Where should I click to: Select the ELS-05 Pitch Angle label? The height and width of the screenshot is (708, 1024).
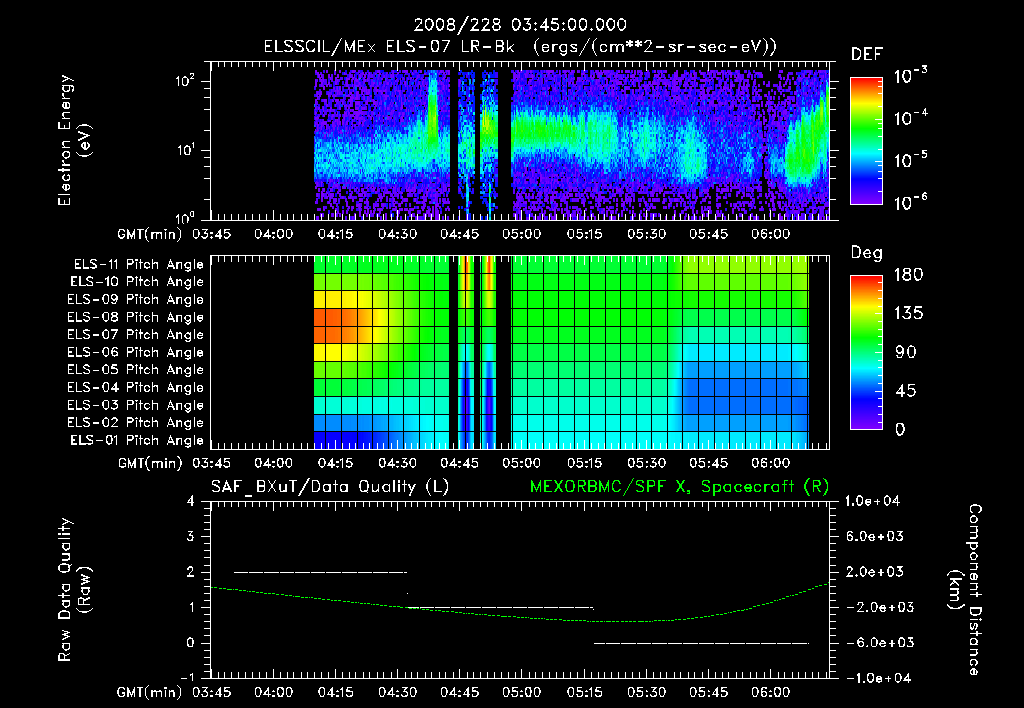click(x=136, y=370)
